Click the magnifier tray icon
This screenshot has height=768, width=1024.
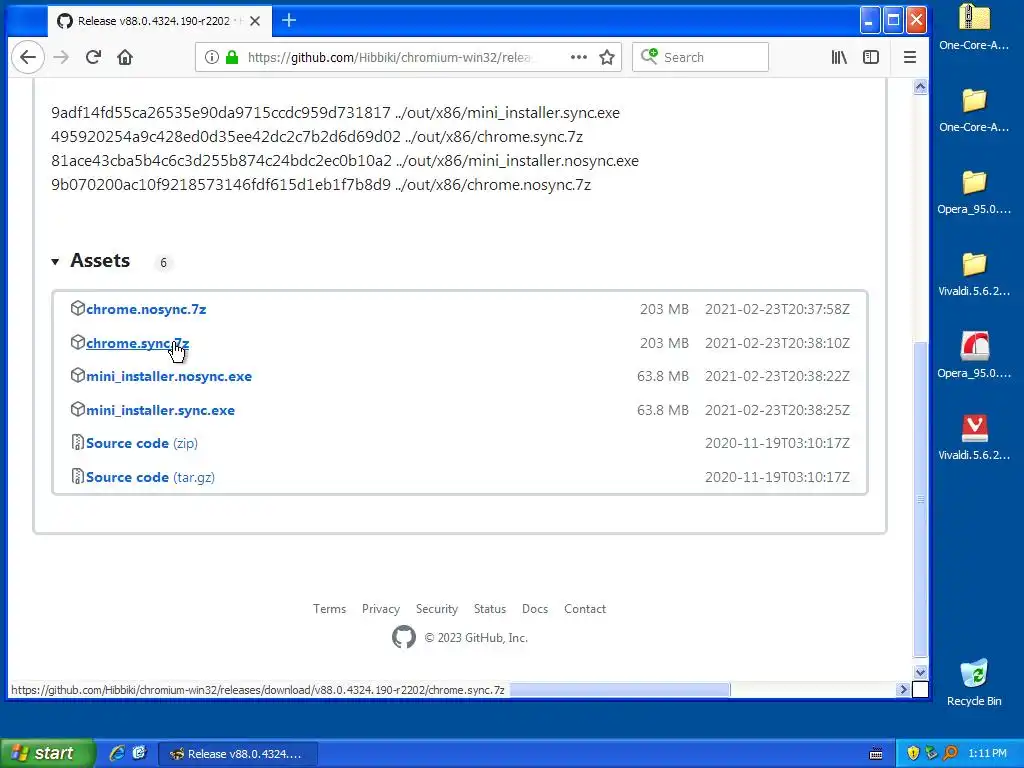(950, 753)
